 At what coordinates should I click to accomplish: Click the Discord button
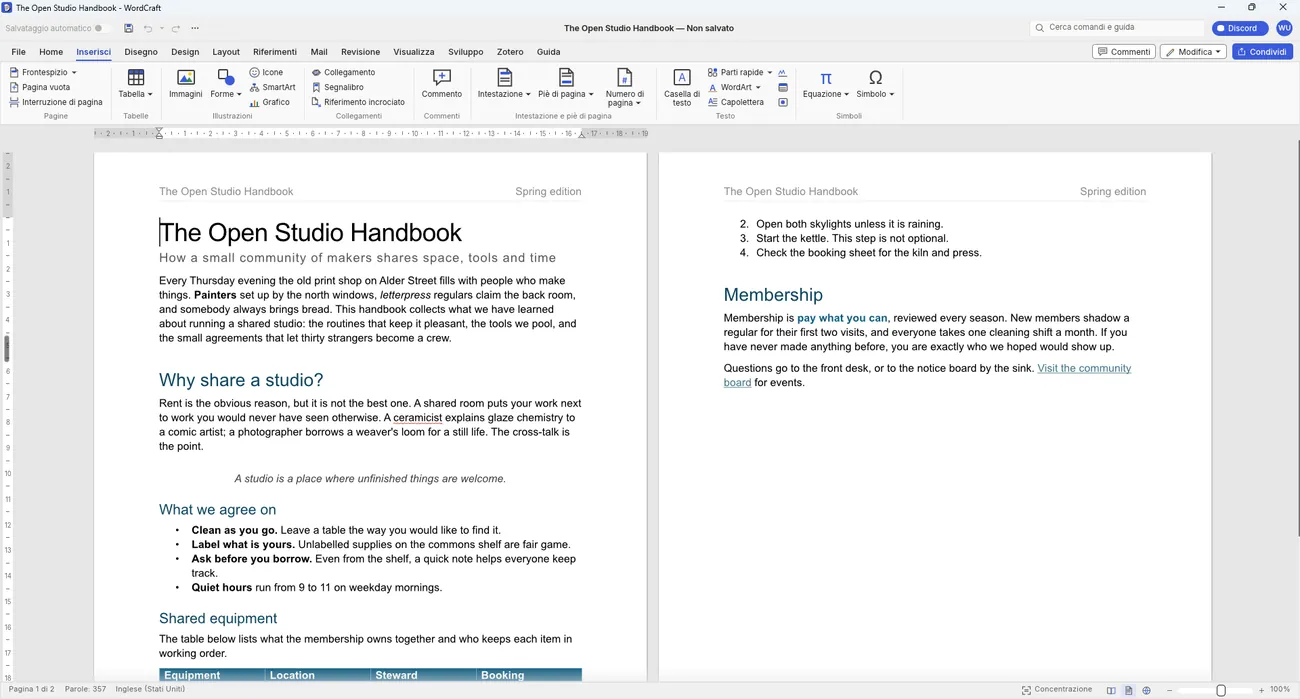(1240, 28)
